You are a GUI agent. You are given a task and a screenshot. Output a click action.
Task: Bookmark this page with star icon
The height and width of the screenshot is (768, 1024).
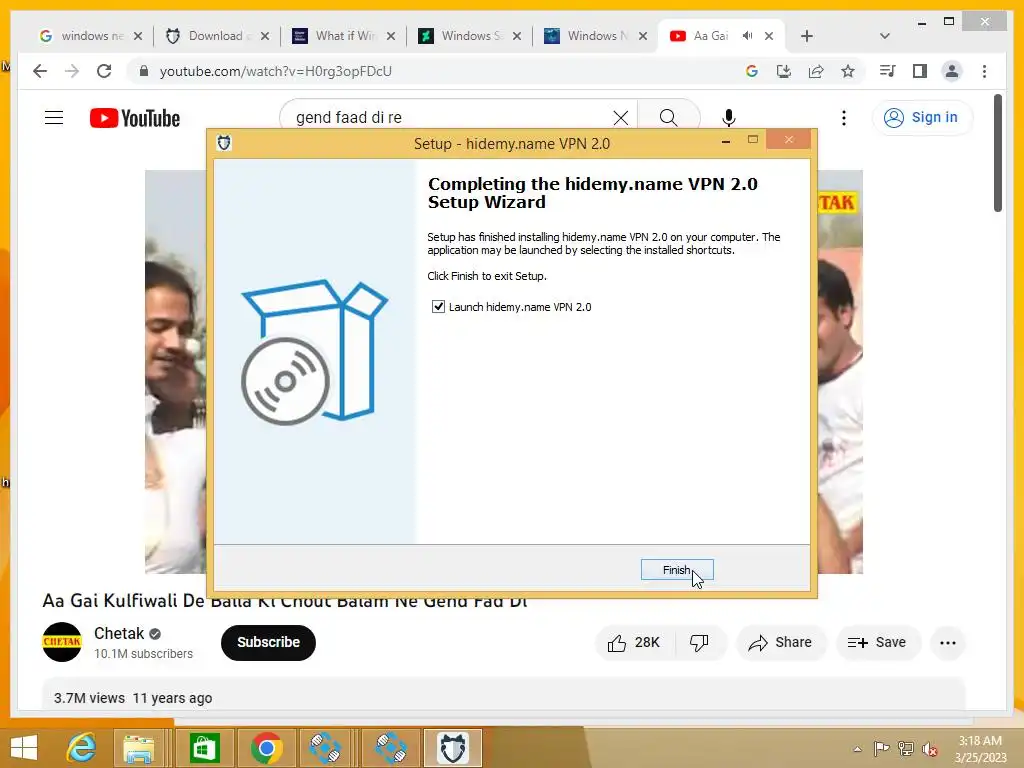tap(848, 71)
